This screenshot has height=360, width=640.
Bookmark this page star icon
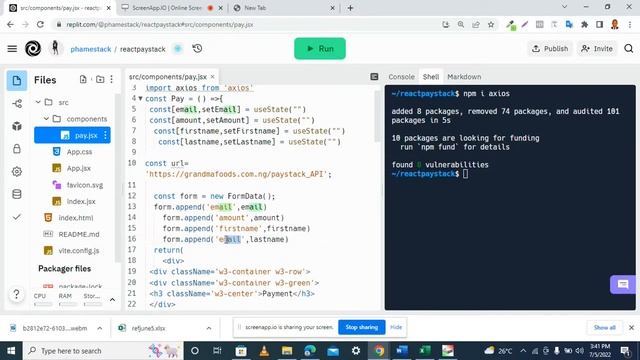coord(491,24)
